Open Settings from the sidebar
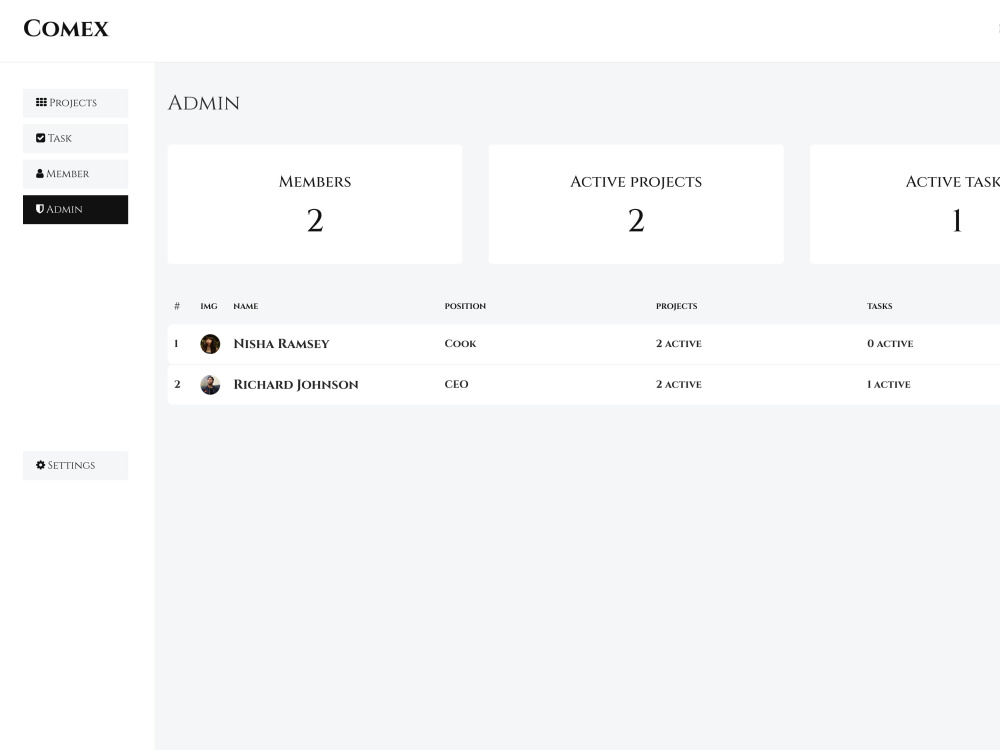Image resolution: width=1000 pixels, height=750 pixels. (75, 466)
